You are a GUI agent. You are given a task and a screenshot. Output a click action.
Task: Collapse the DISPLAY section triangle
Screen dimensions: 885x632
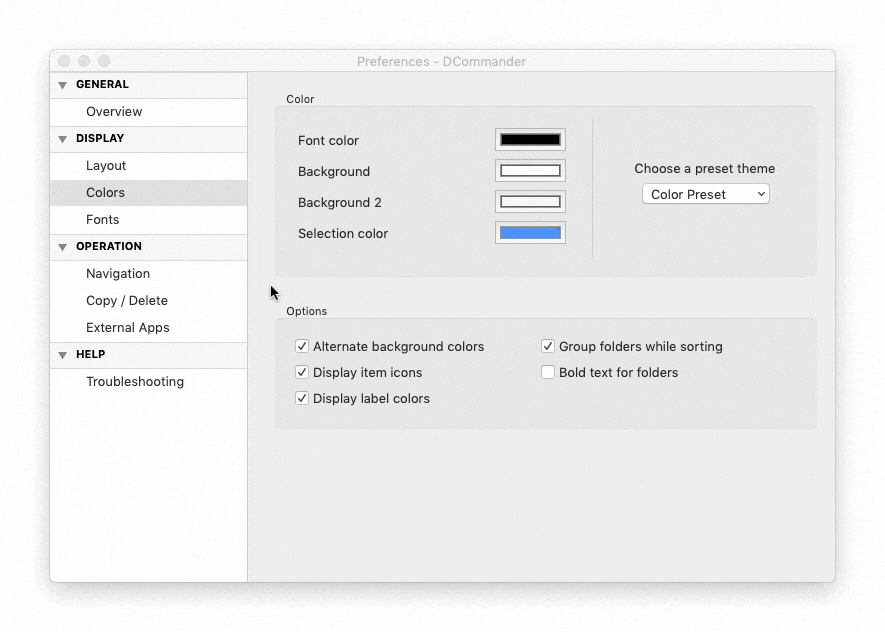coord(63,139)
